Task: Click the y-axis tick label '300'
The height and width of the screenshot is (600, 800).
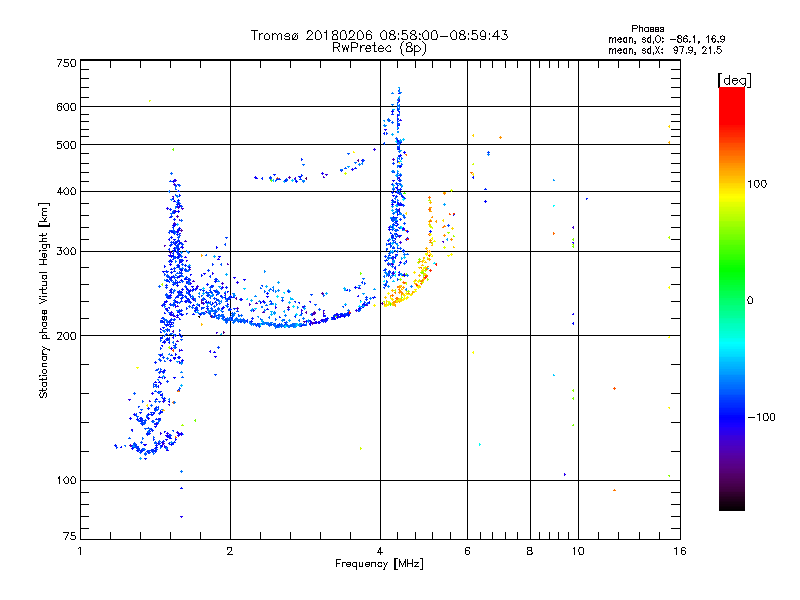Action: [x=66, y=252]
